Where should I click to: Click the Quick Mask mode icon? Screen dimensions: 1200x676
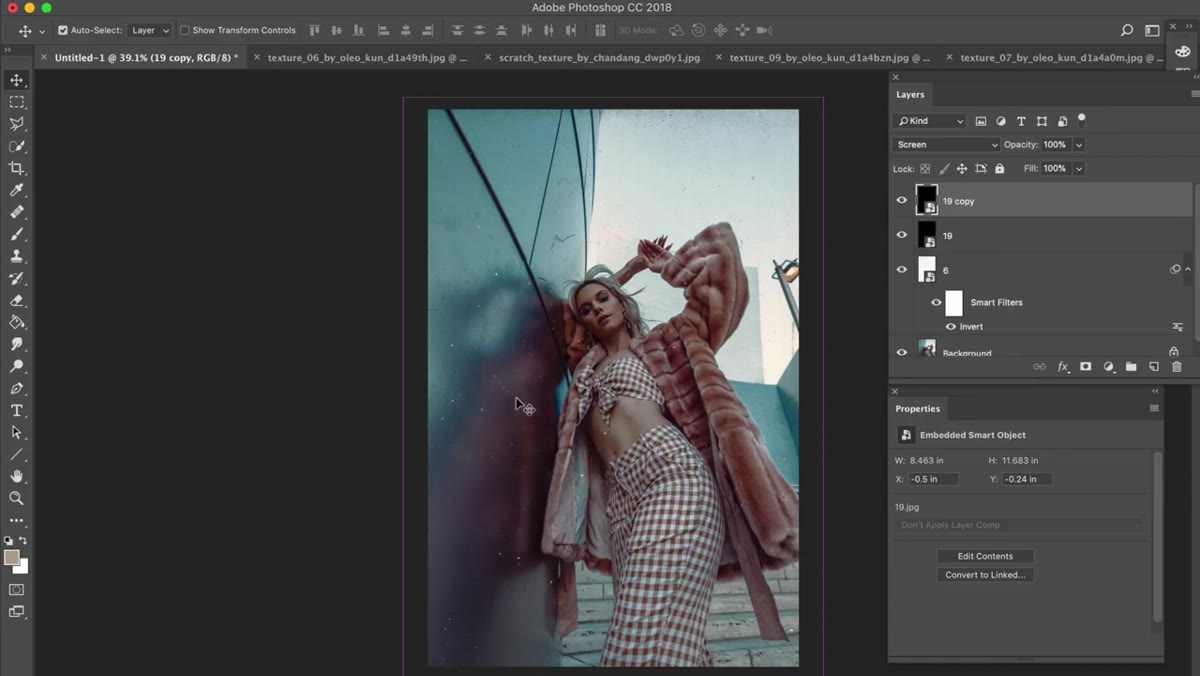tap(16, 590)
